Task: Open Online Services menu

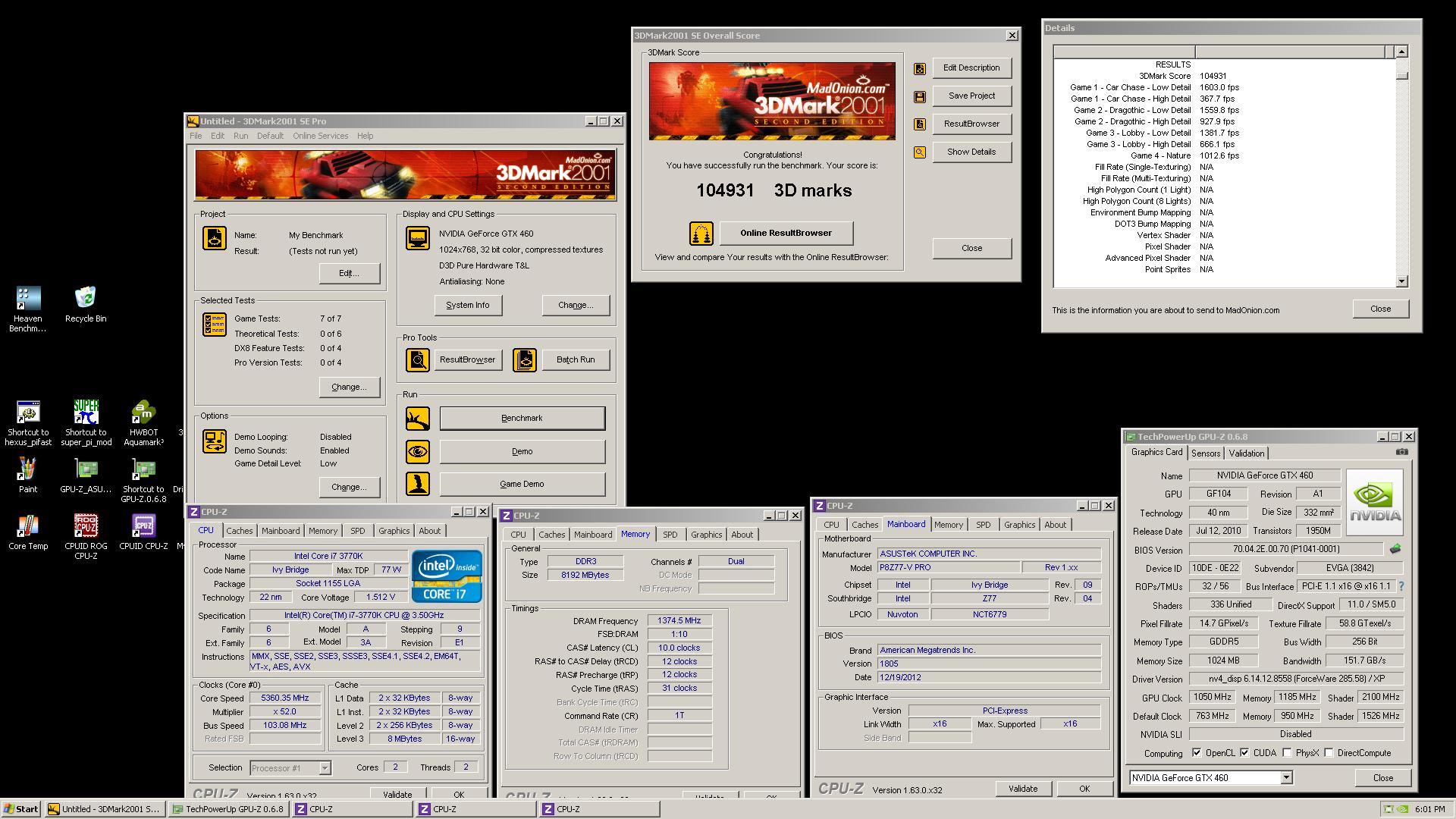Action: [320, 136]
